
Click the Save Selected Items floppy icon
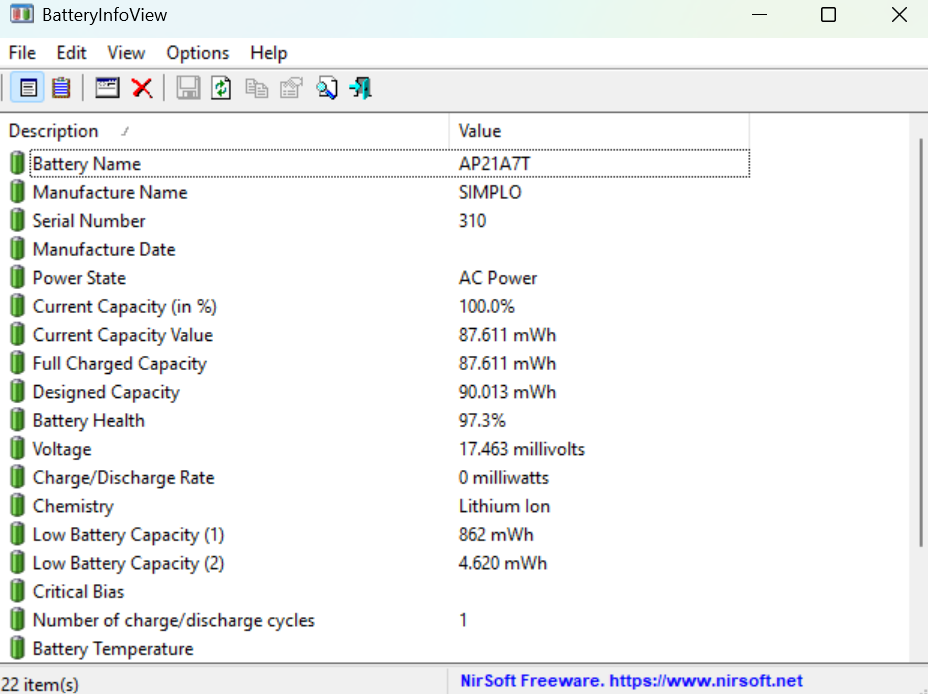click(x=188, y=88)
